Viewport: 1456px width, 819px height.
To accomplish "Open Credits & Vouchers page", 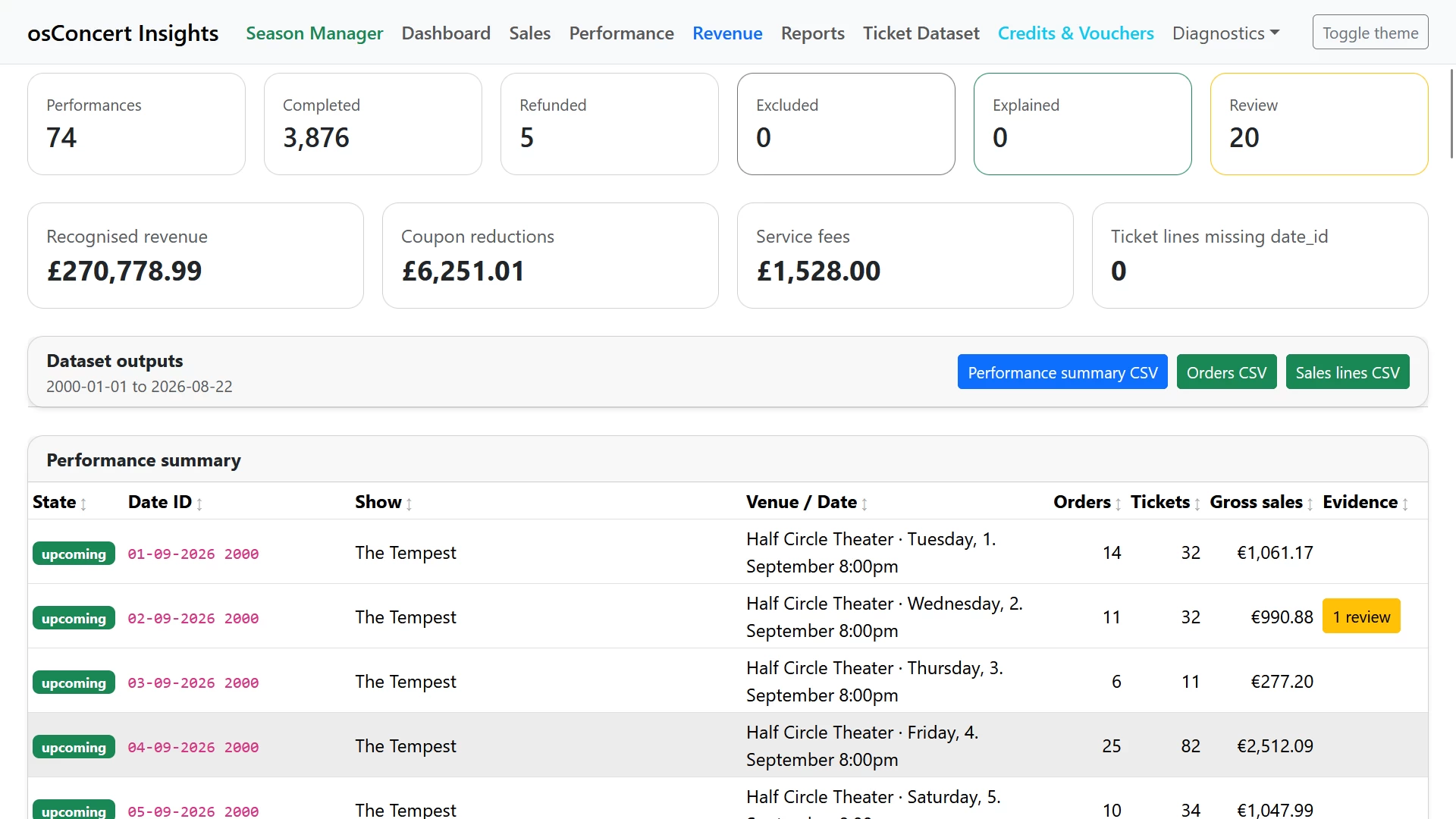I will click(x=1076, y=33).
